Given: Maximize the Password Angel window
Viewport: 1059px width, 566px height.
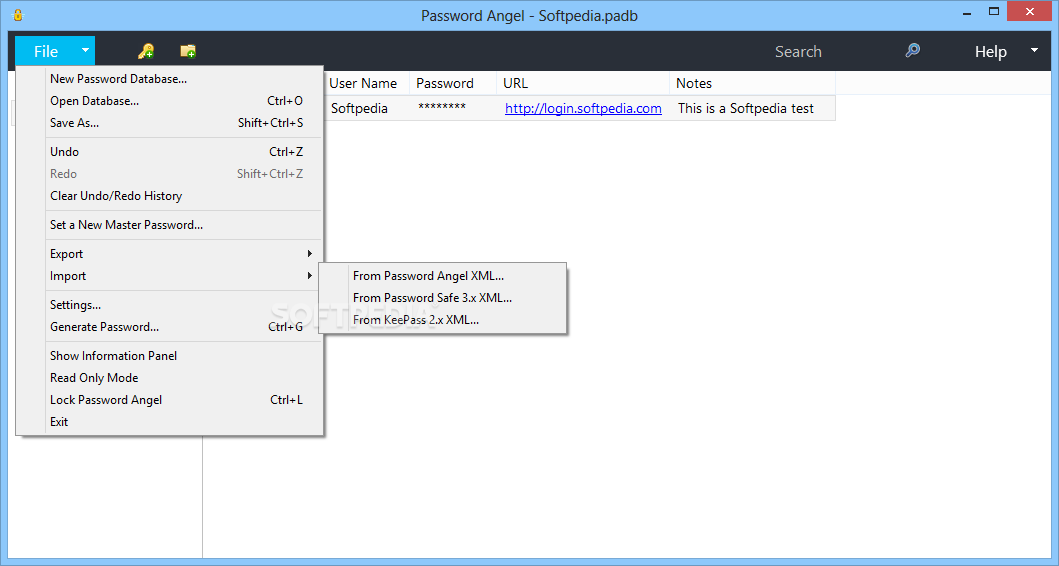Looking at the screenshot, I should (x=993, y=11).
